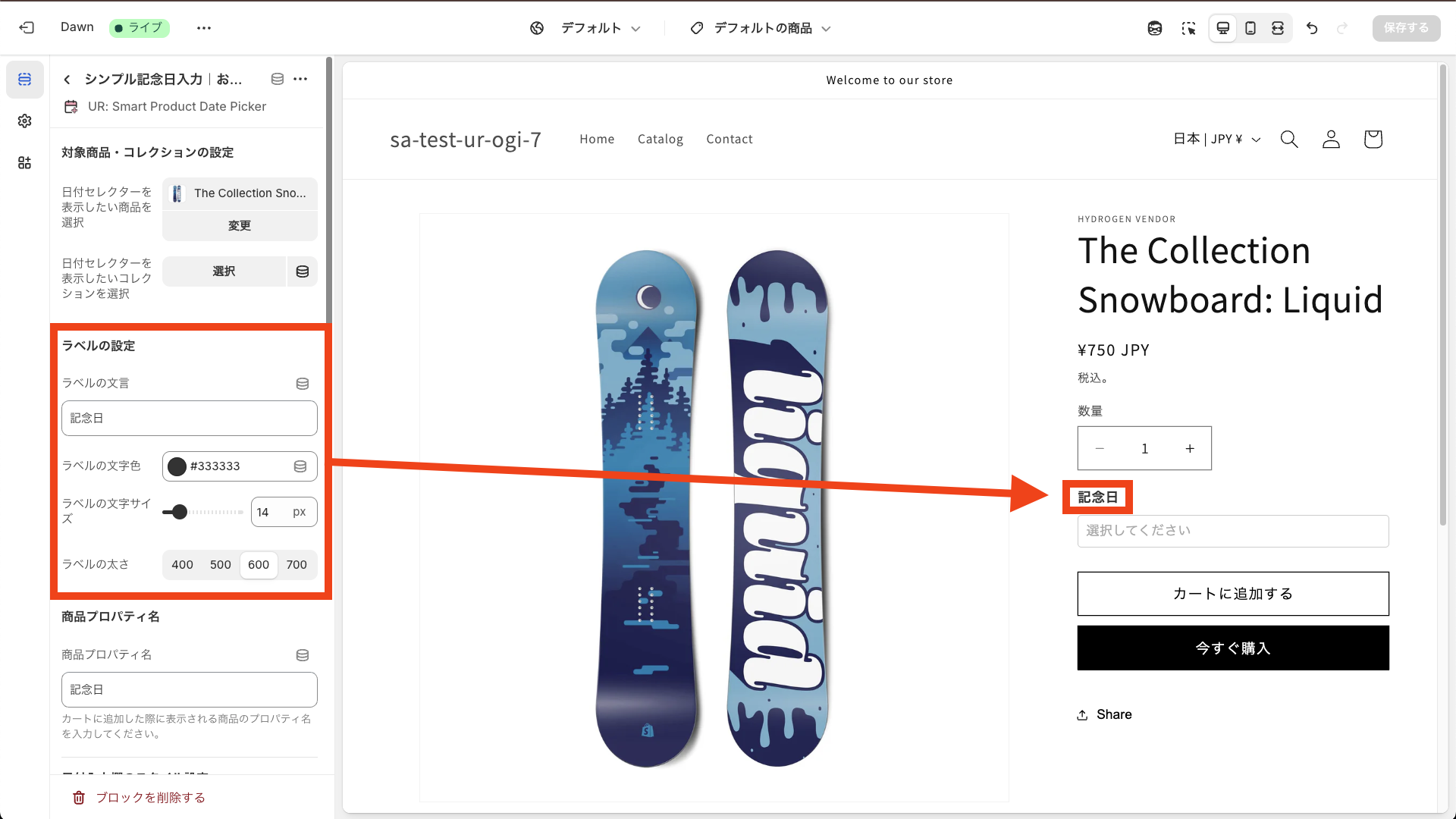Click the undo arrow icon
The width and height of the screenshot is (1456, 819).
[1312, 28]
